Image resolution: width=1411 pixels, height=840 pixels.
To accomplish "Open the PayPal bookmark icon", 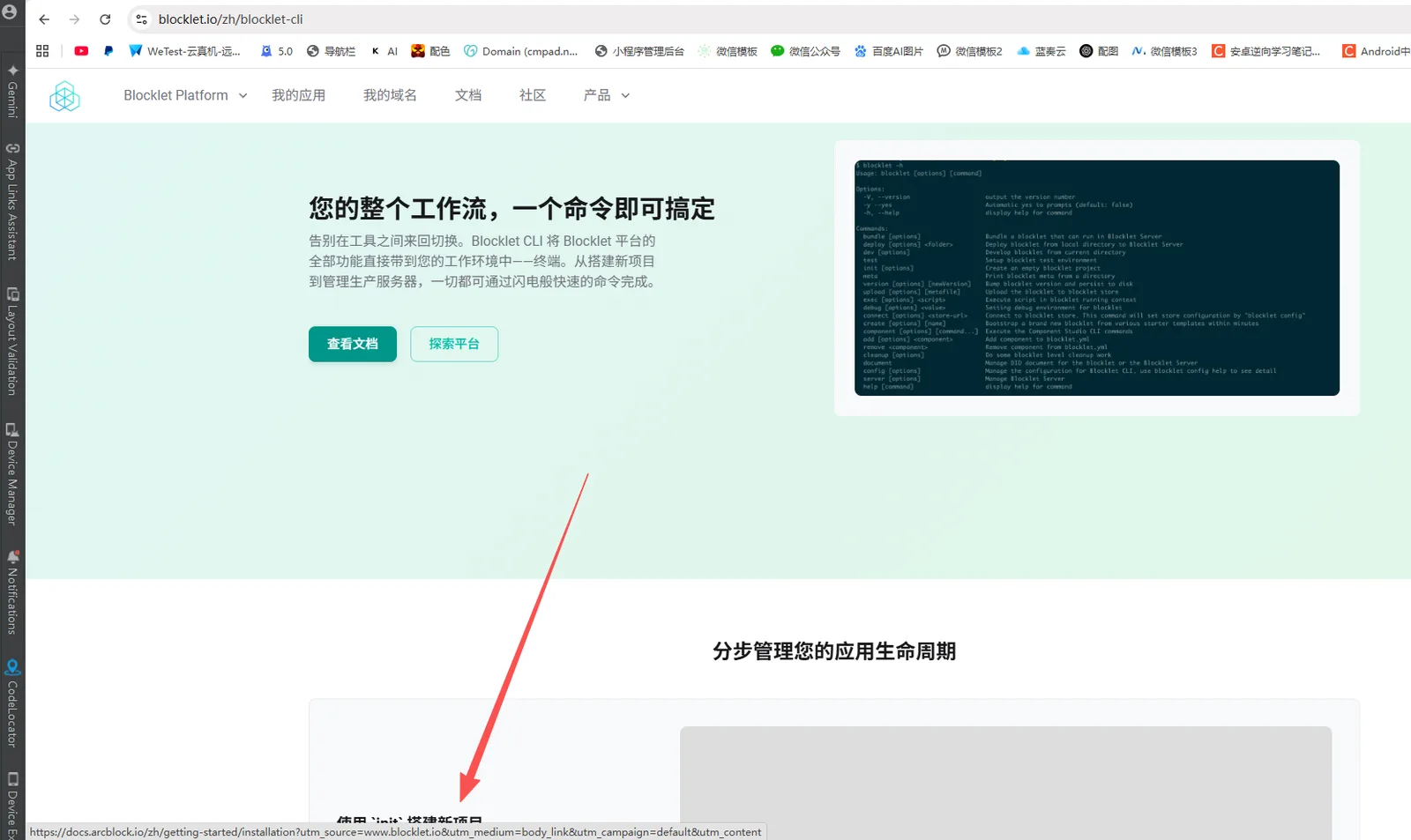I will point(108,51).
